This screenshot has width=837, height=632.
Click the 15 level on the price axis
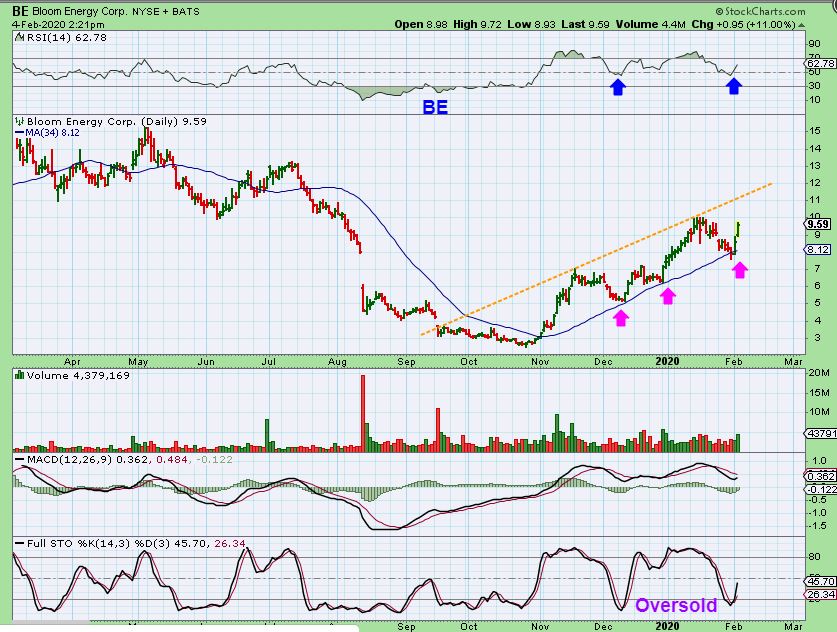point(815,131)
